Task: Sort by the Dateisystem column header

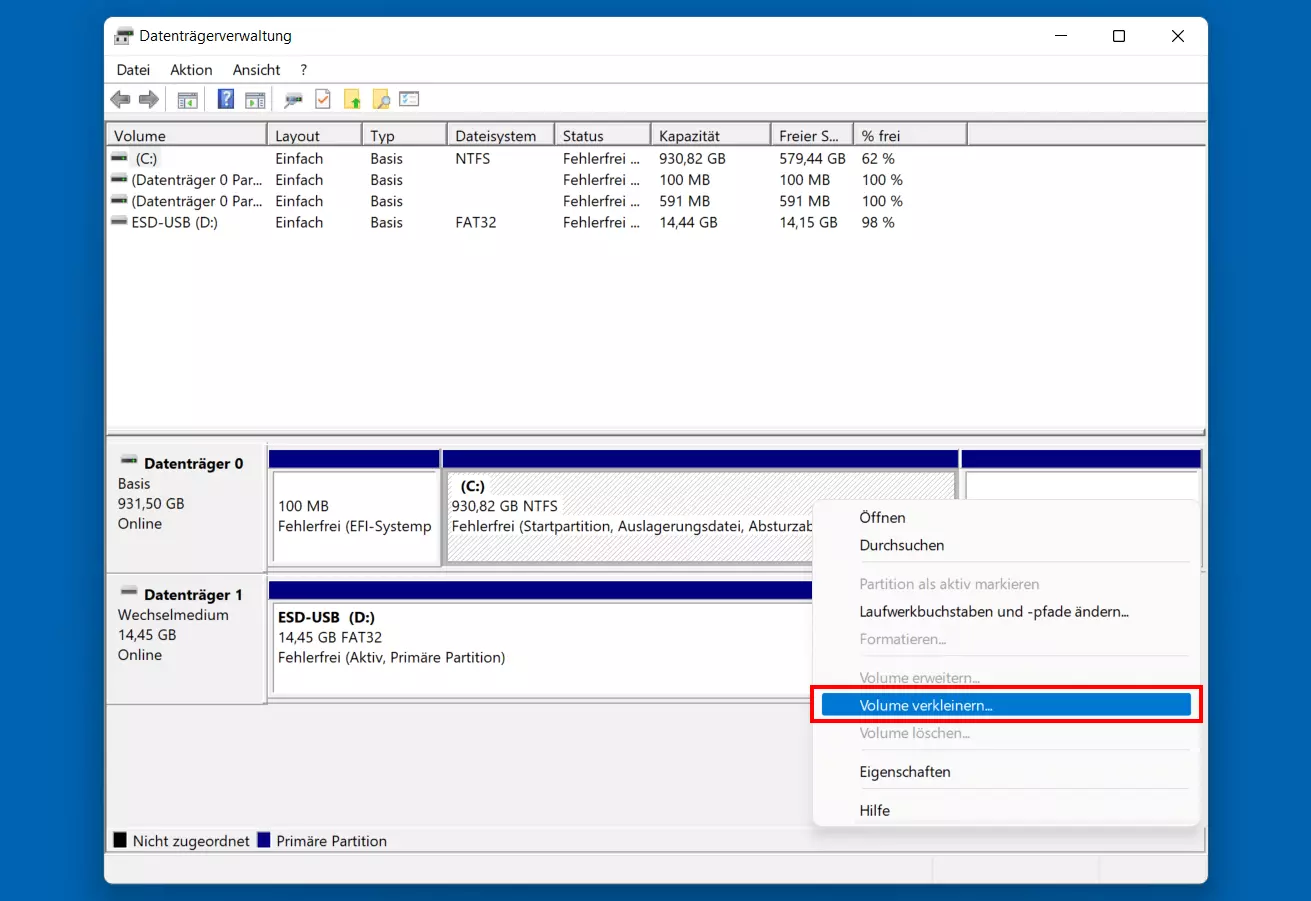Action: [x=501, y=136]
